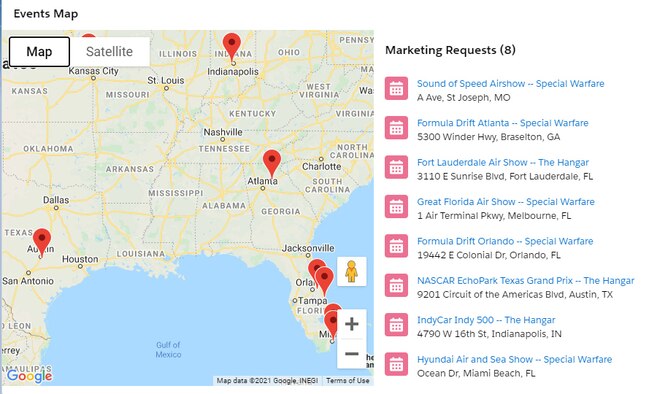This screenshot has height=394, width=649.
Task: Open Google logo link on map
Action: coord(29,375)
